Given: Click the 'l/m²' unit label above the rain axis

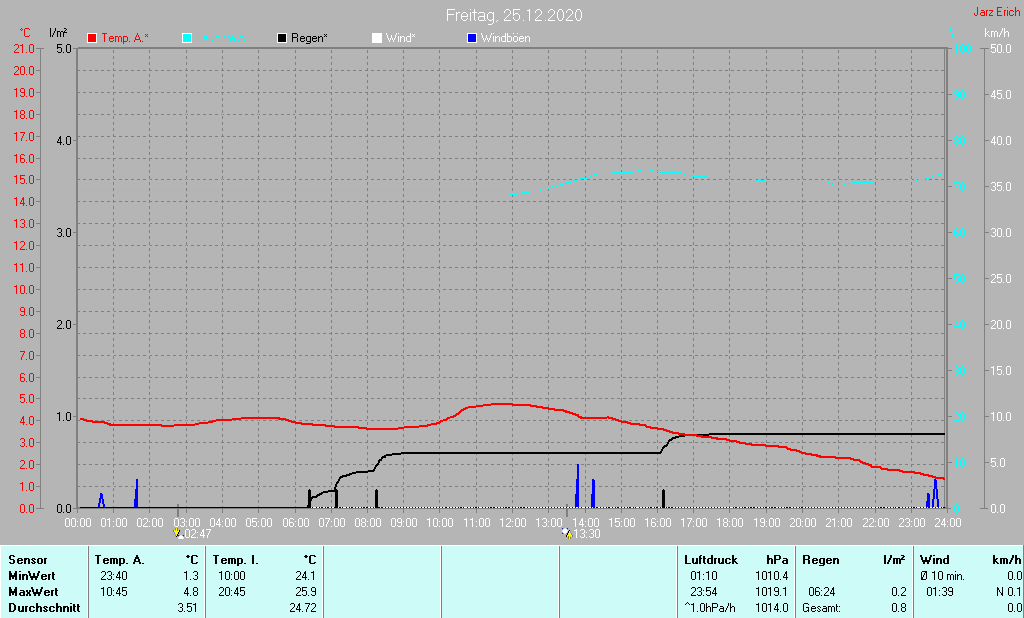Looking at the screenshot, I should pyautogui.click(x=58, y=32).
